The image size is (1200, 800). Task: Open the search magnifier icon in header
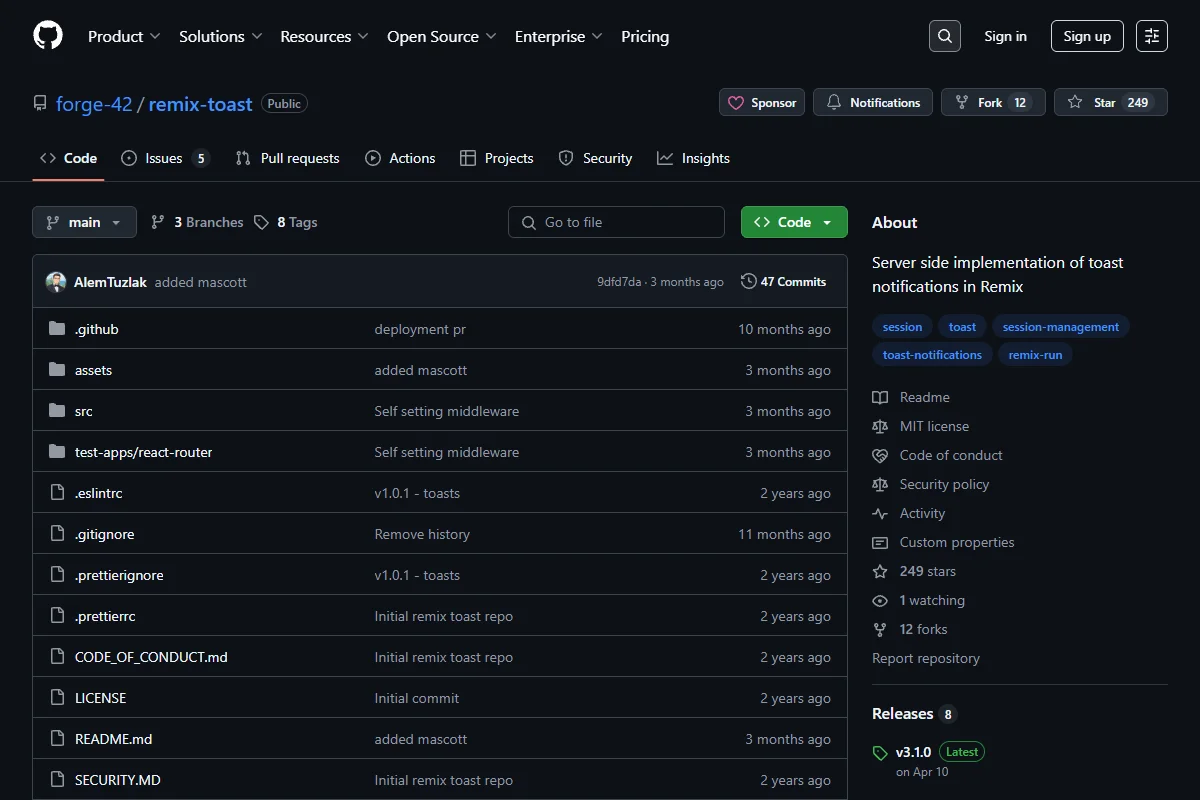click(x=944, y=36)
